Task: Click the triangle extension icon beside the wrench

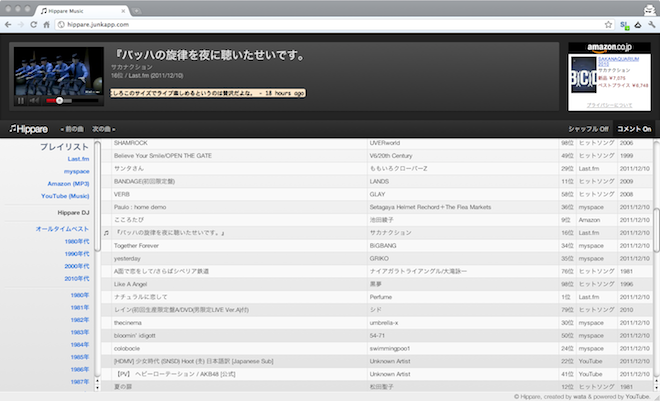Action: [638, 25]
